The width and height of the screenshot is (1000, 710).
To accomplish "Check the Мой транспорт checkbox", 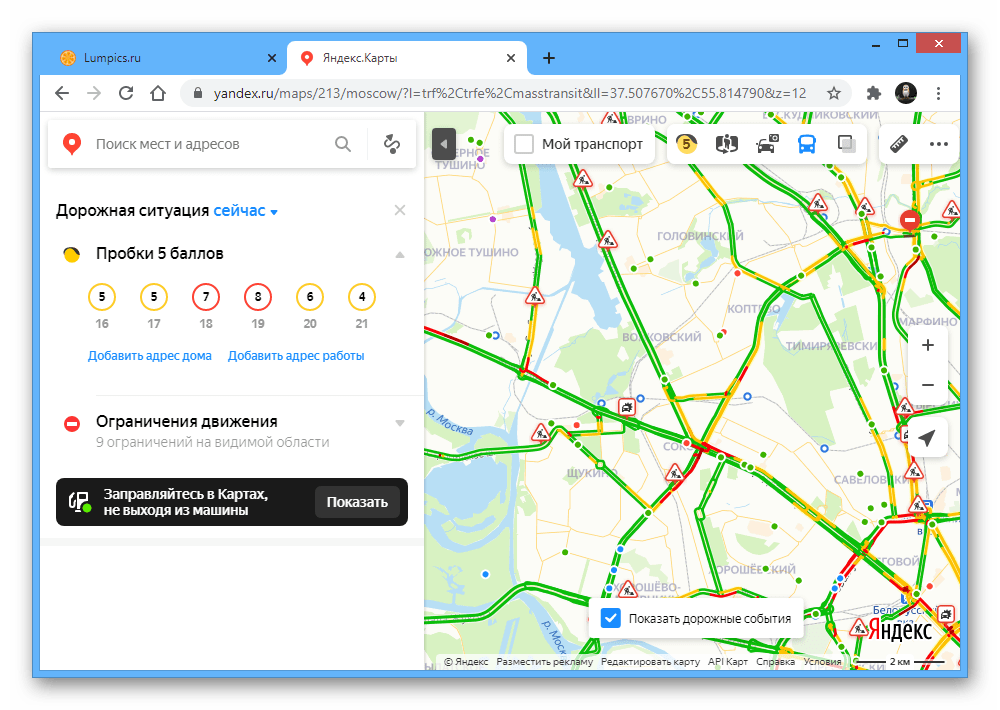I will 524,144.
